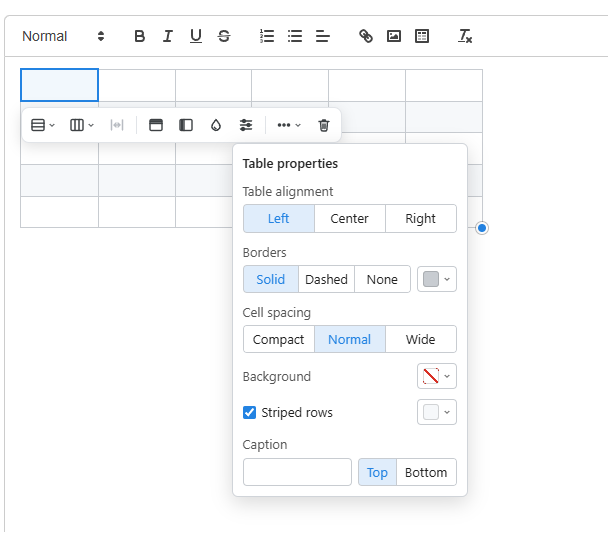Click the Caption text field
Viewport: 608px width, 553px height.
pos(297,472)
